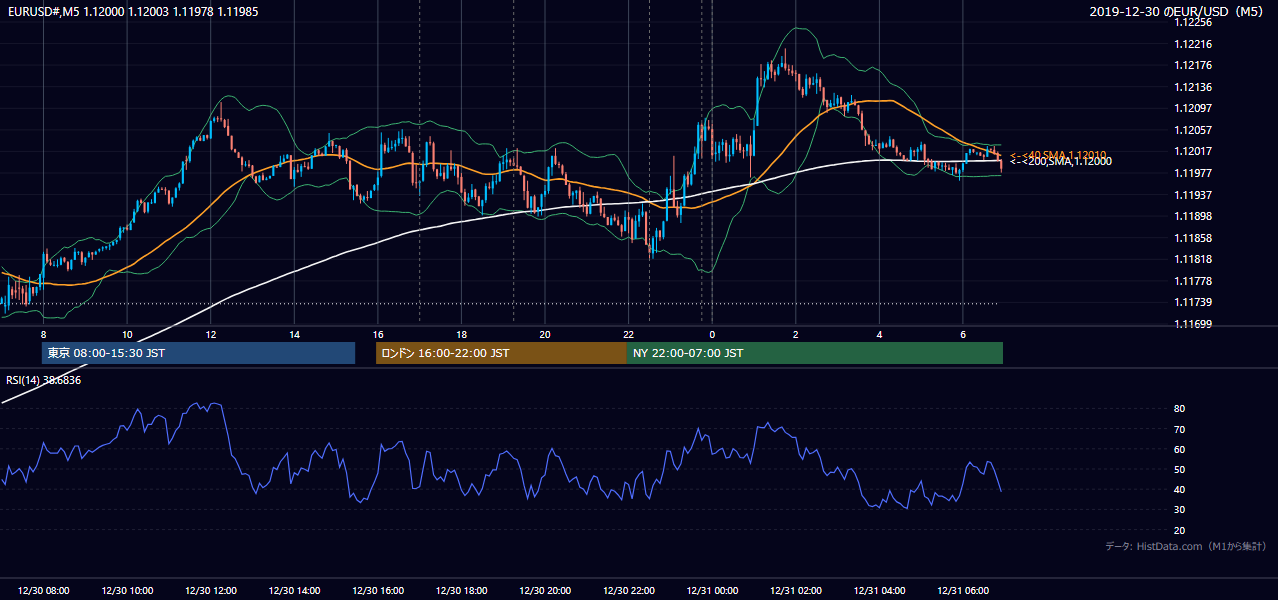Click the RSI scale value 50
Image resolution: width=1278 pixels, height=600 pixels.
click(x=1180, y=469)
